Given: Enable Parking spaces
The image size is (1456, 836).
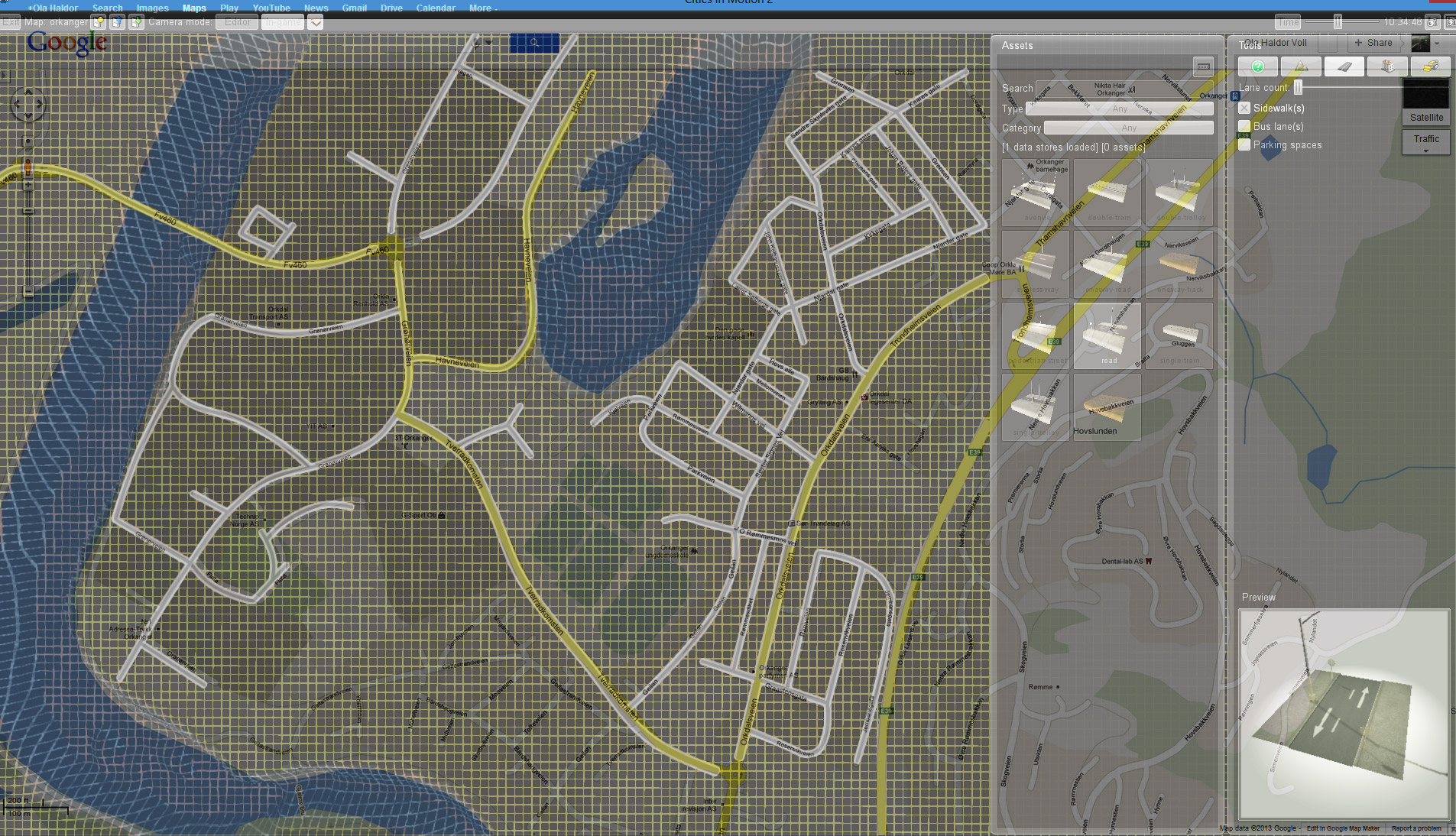Looking at the screenshot, I should tap(1244, 144).
